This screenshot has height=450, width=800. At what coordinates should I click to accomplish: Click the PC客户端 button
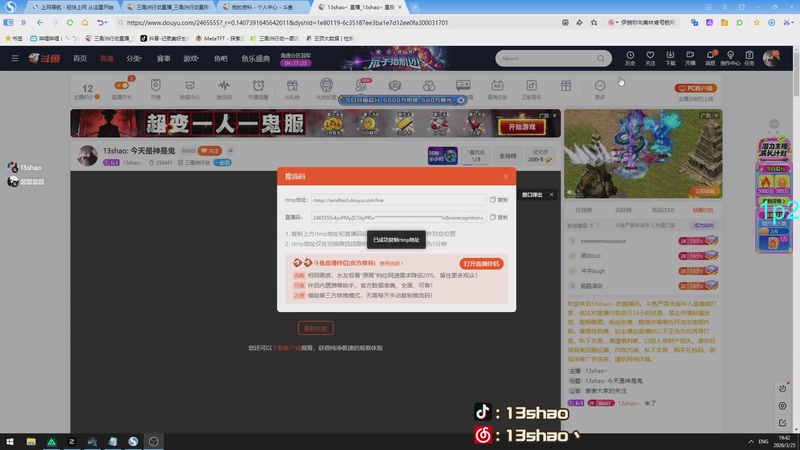pos(695,88)
